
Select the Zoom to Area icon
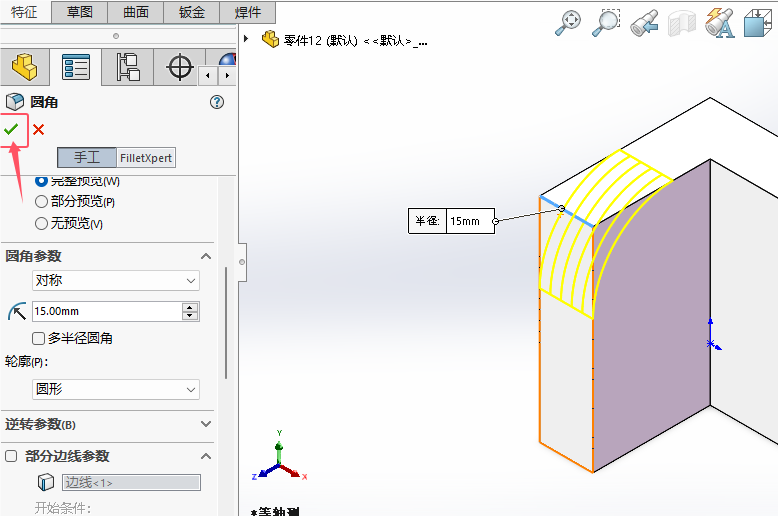coord(606,22)
